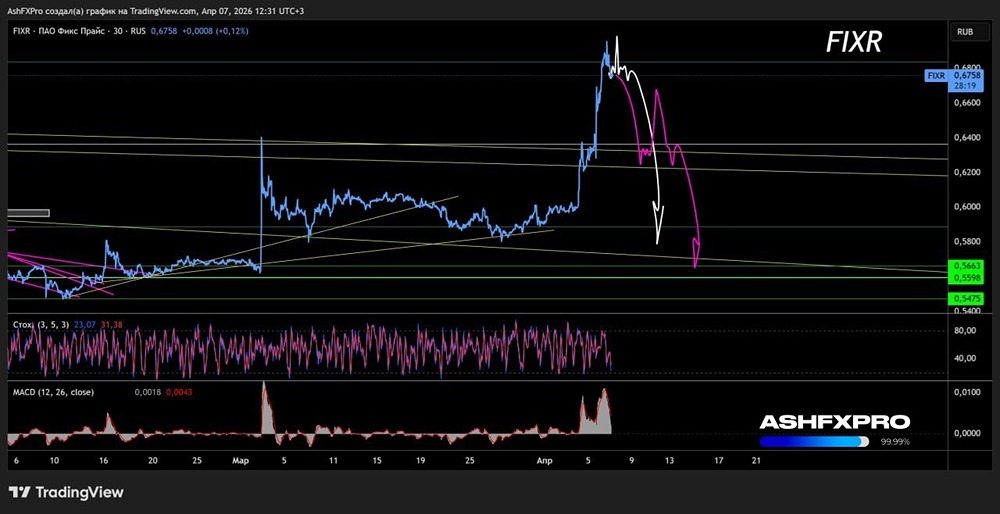Click the Stochastic value 31,38
This screenshot has width=1000, height=514.
111,325
